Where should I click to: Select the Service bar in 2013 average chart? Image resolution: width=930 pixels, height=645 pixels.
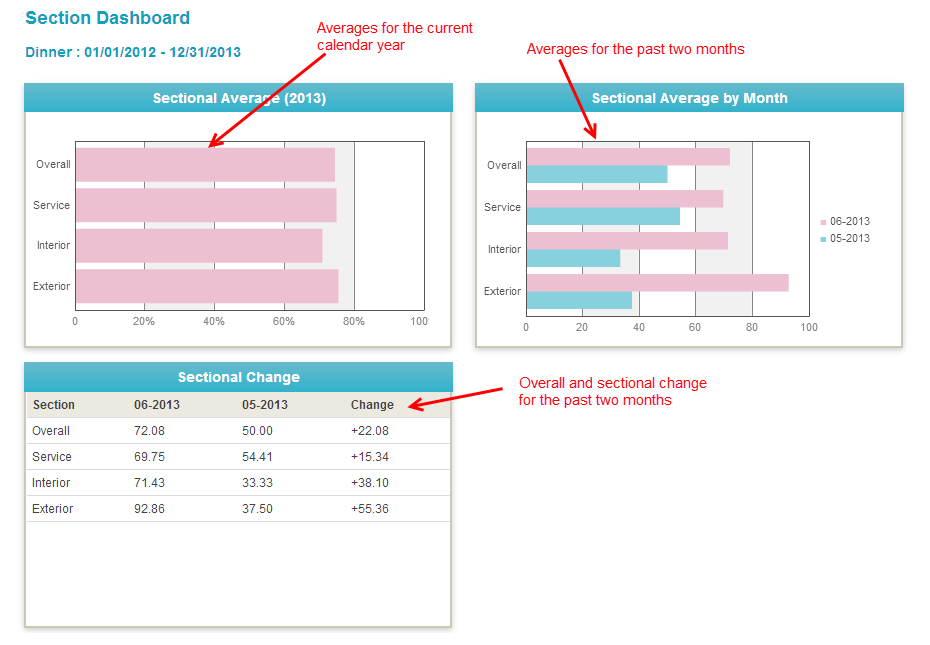[206, 205]
